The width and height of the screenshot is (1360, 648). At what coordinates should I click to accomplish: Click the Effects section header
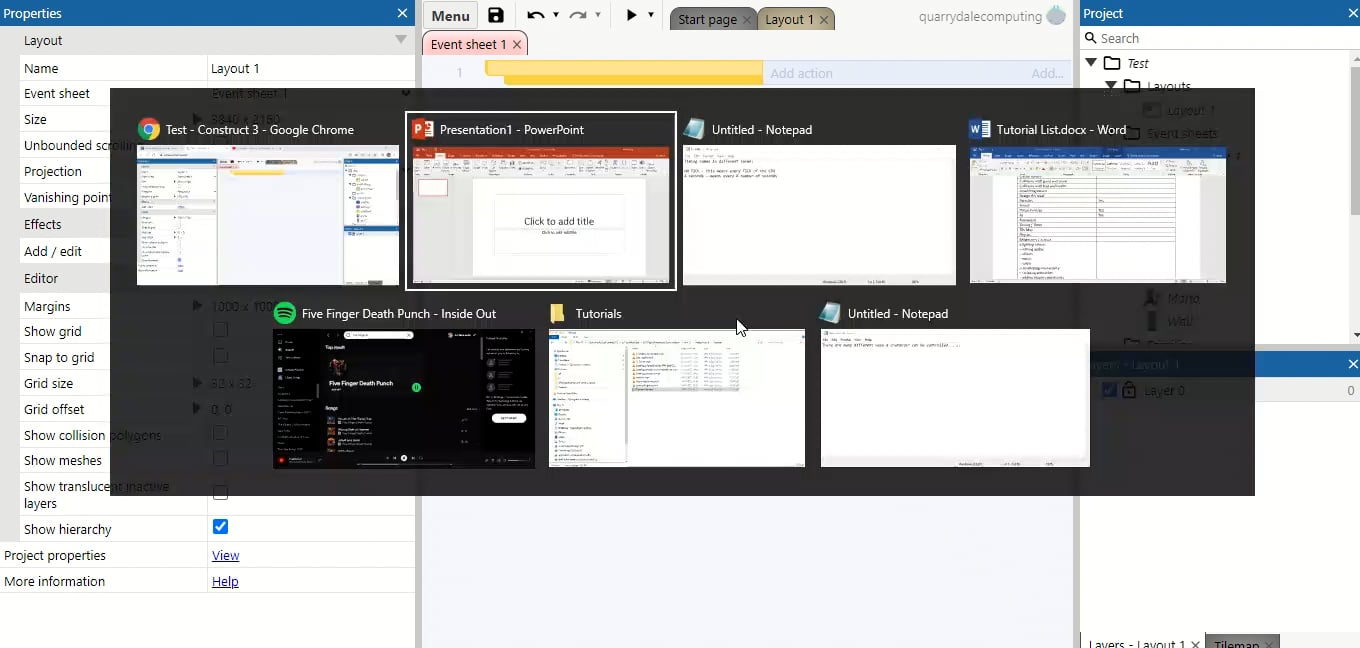pyautogui.click(x=207, y=224)
